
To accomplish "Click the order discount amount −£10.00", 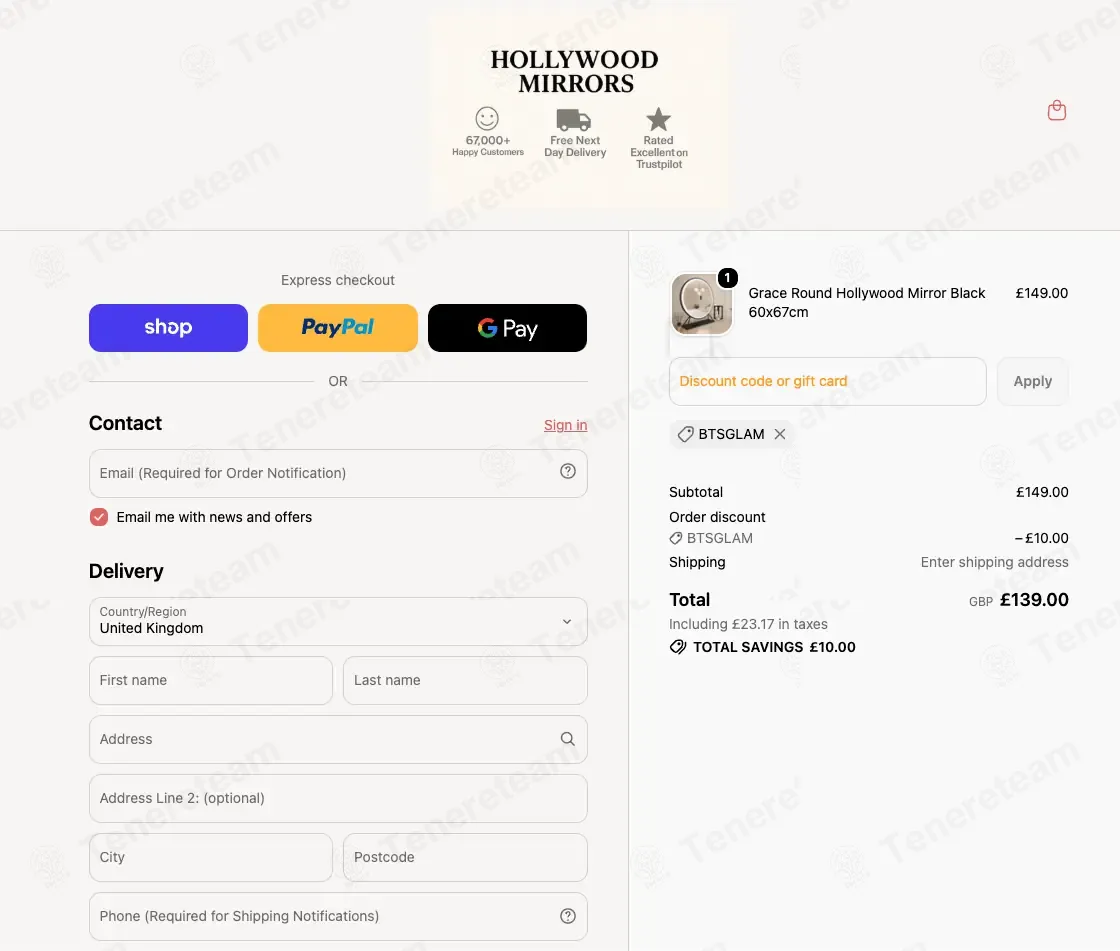I will (x=1041, y=538).
